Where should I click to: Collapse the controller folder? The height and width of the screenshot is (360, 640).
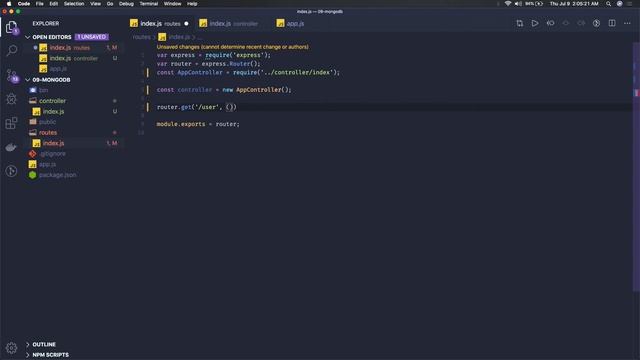click(52, 101)
